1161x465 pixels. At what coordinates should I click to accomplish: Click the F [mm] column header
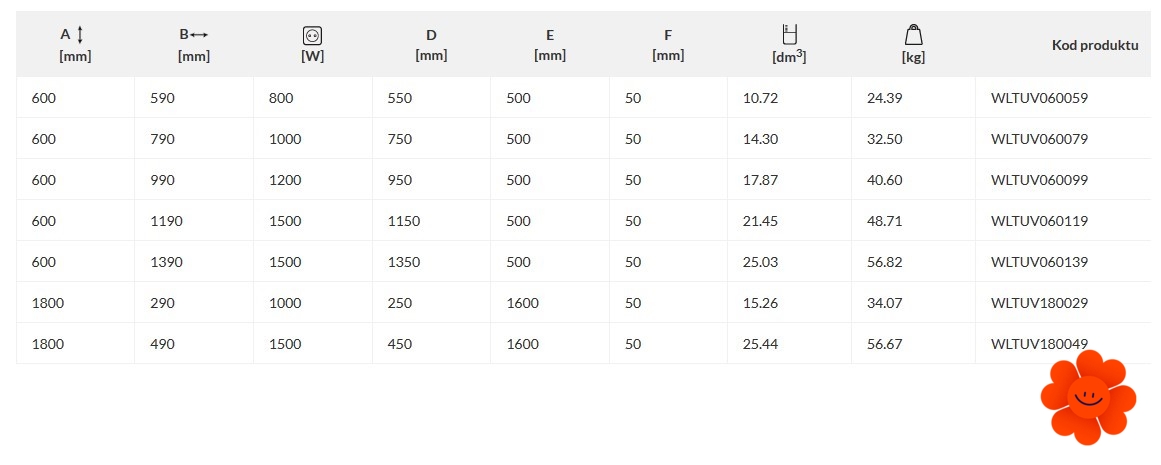[x=668, y=45]
